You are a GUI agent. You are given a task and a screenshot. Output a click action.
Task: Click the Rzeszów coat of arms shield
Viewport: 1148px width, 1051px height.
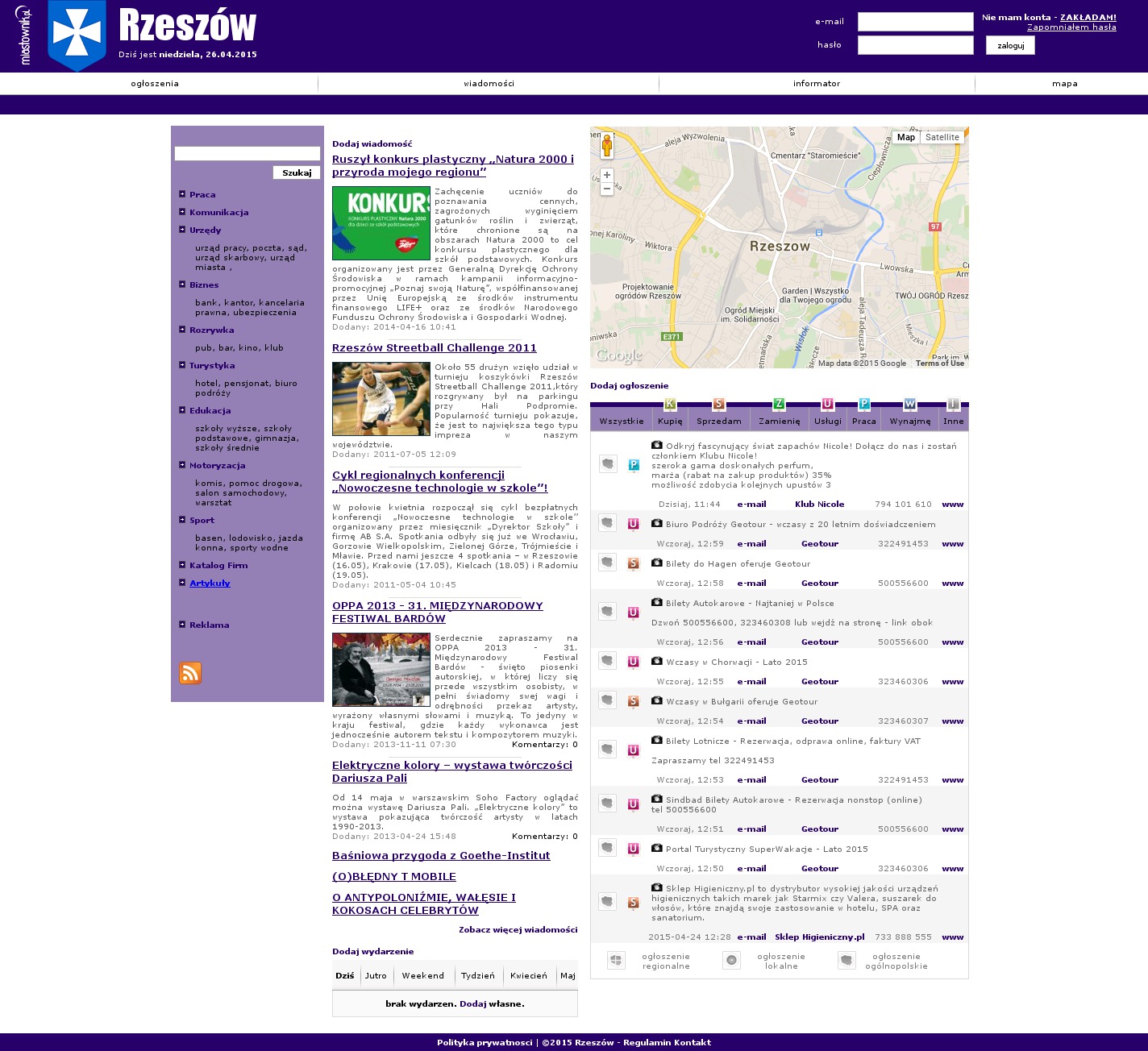[77, 35]
